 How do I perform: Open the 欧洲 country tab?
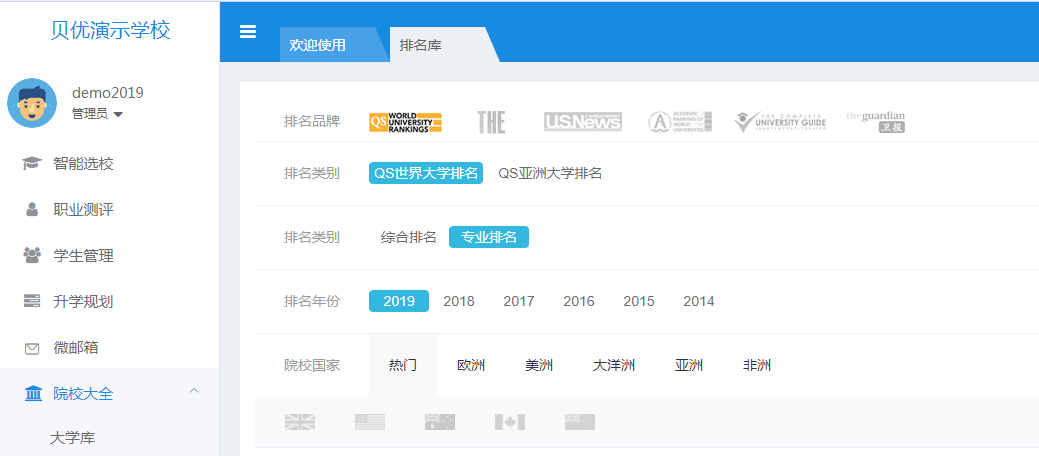pyautogui.click(x=471, y=365)
